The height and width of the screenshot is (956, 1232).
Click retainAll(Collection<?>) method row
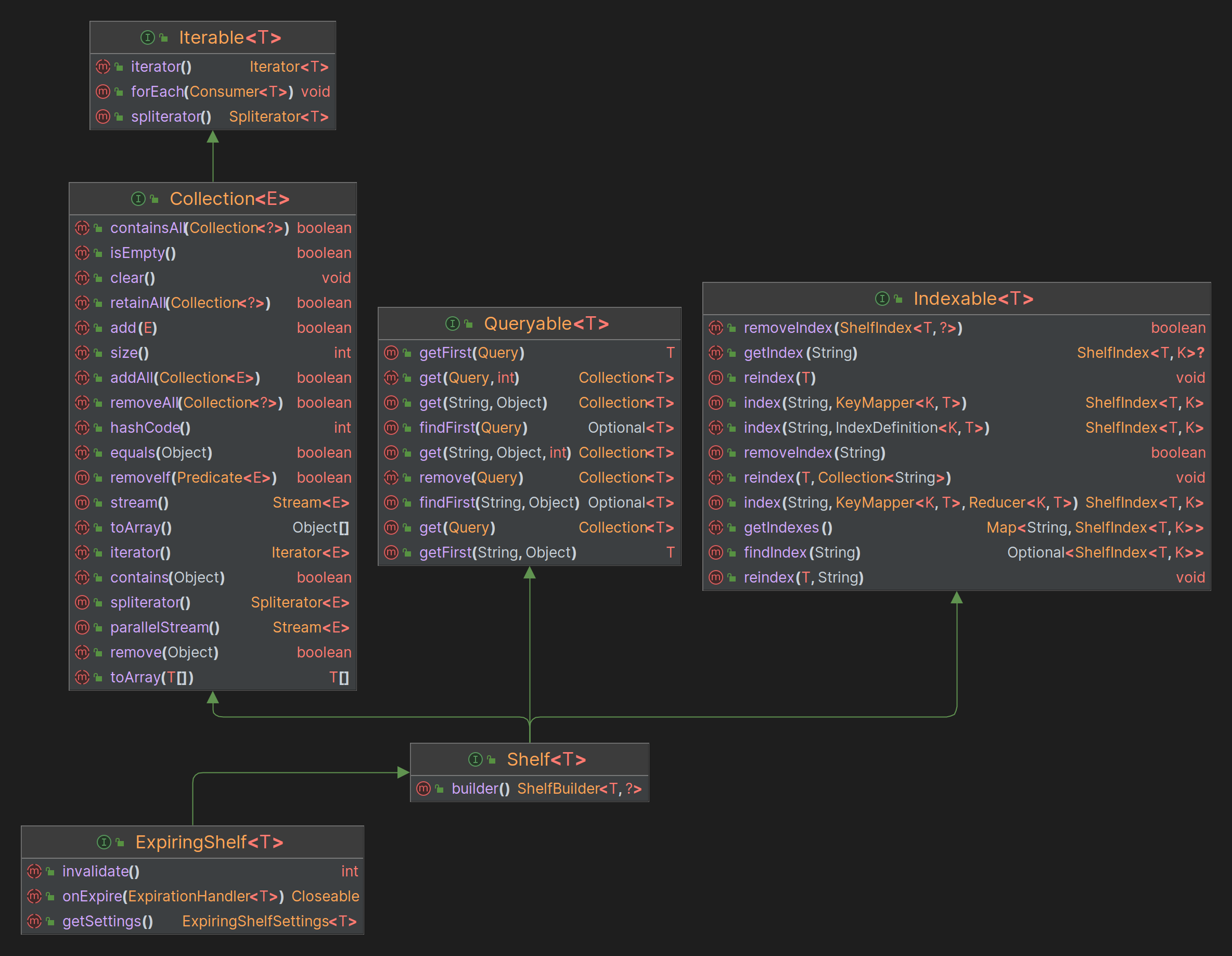(x=213, y=303)
